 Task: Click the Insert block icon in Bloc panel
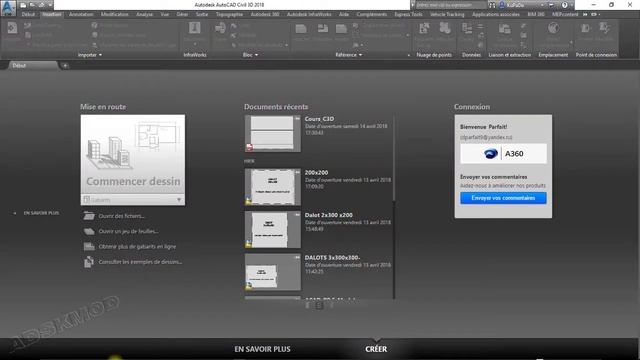[x=220, y=28]
